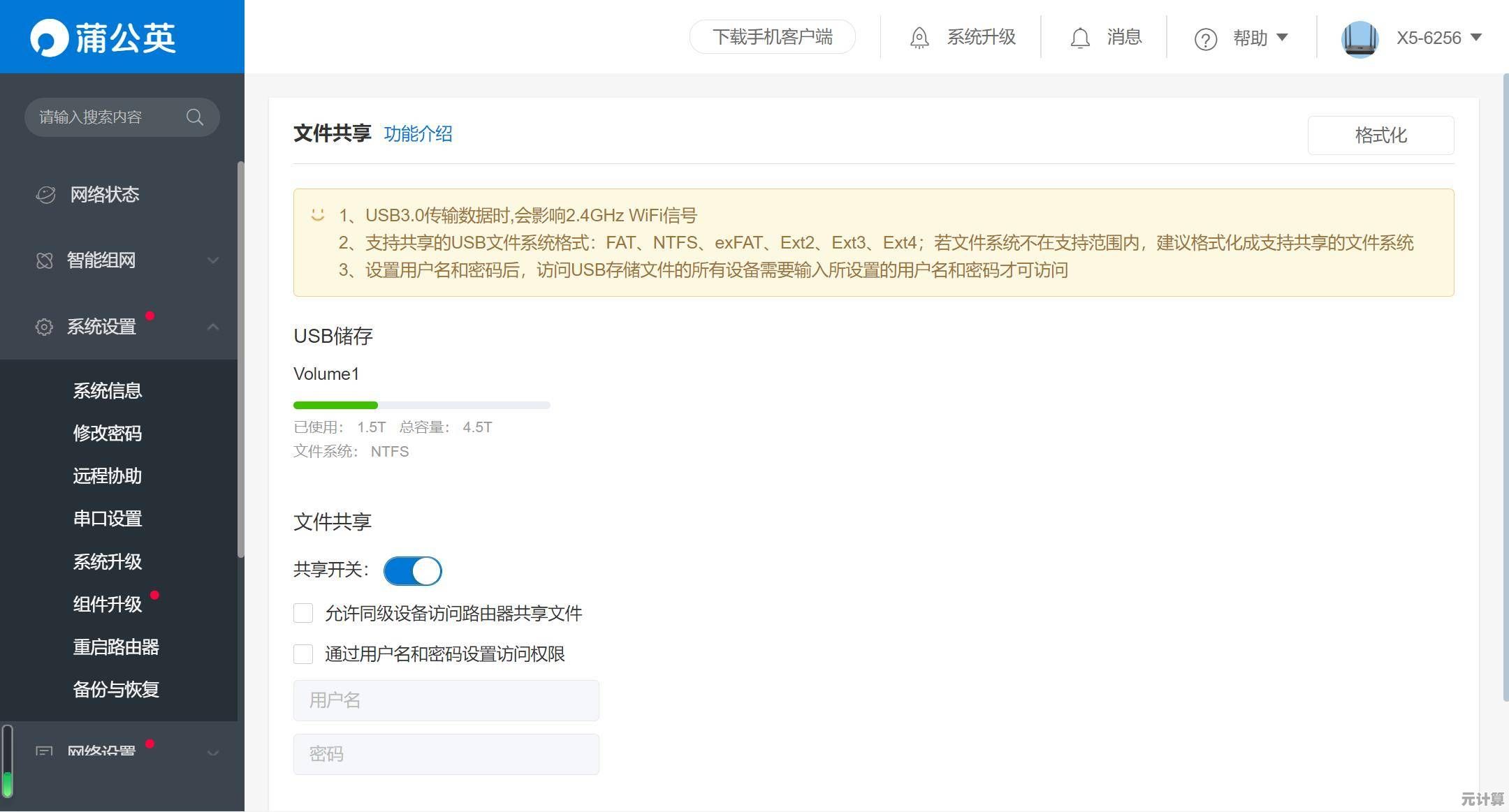
Task: Enable 通过用户名和密码设置访问权限 checkbox
Action: tap(303, 654)
